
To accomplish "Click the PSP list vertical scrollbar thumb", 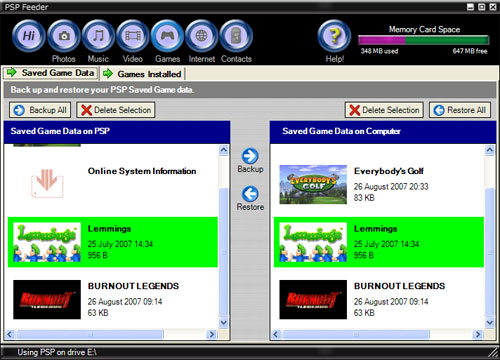I will (224, 253).
